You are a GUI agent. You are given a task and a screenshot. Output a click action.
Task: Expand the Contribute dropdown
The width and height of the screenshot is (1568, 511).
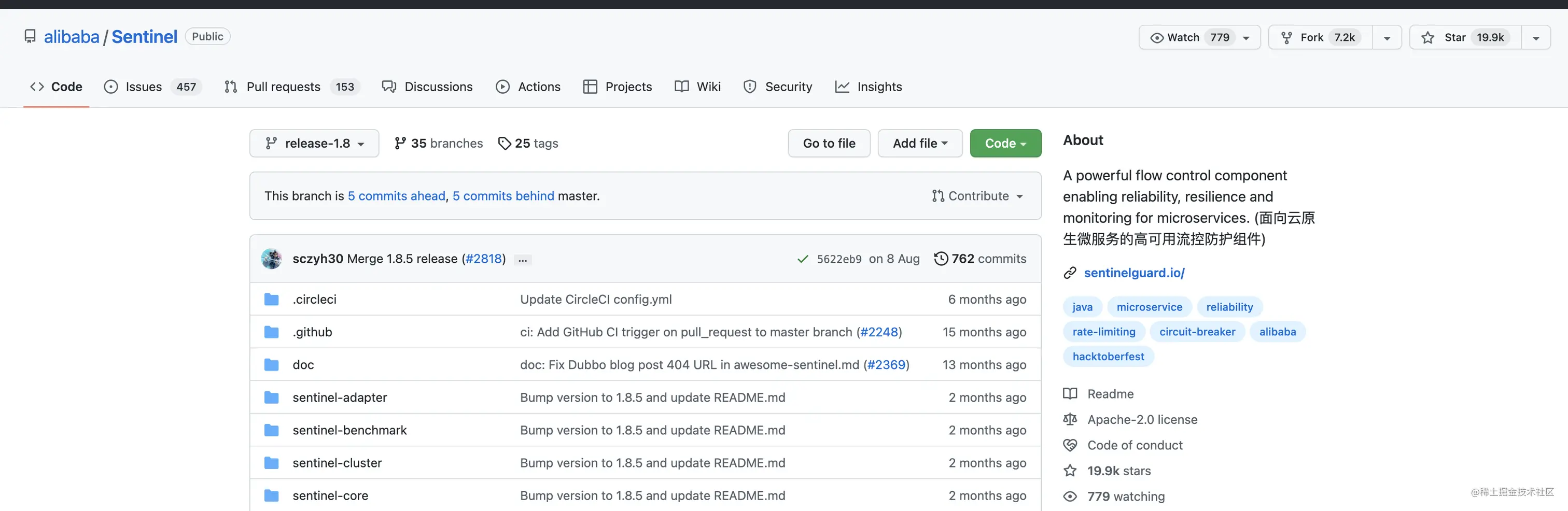coord(977,196)
